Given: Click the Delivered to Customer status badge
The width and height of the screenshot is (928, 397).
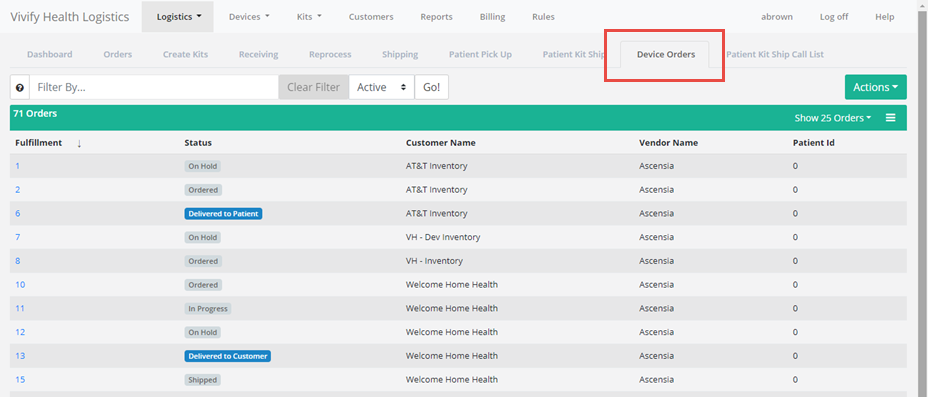Looking at the screenshot, I should coord(227,356).
